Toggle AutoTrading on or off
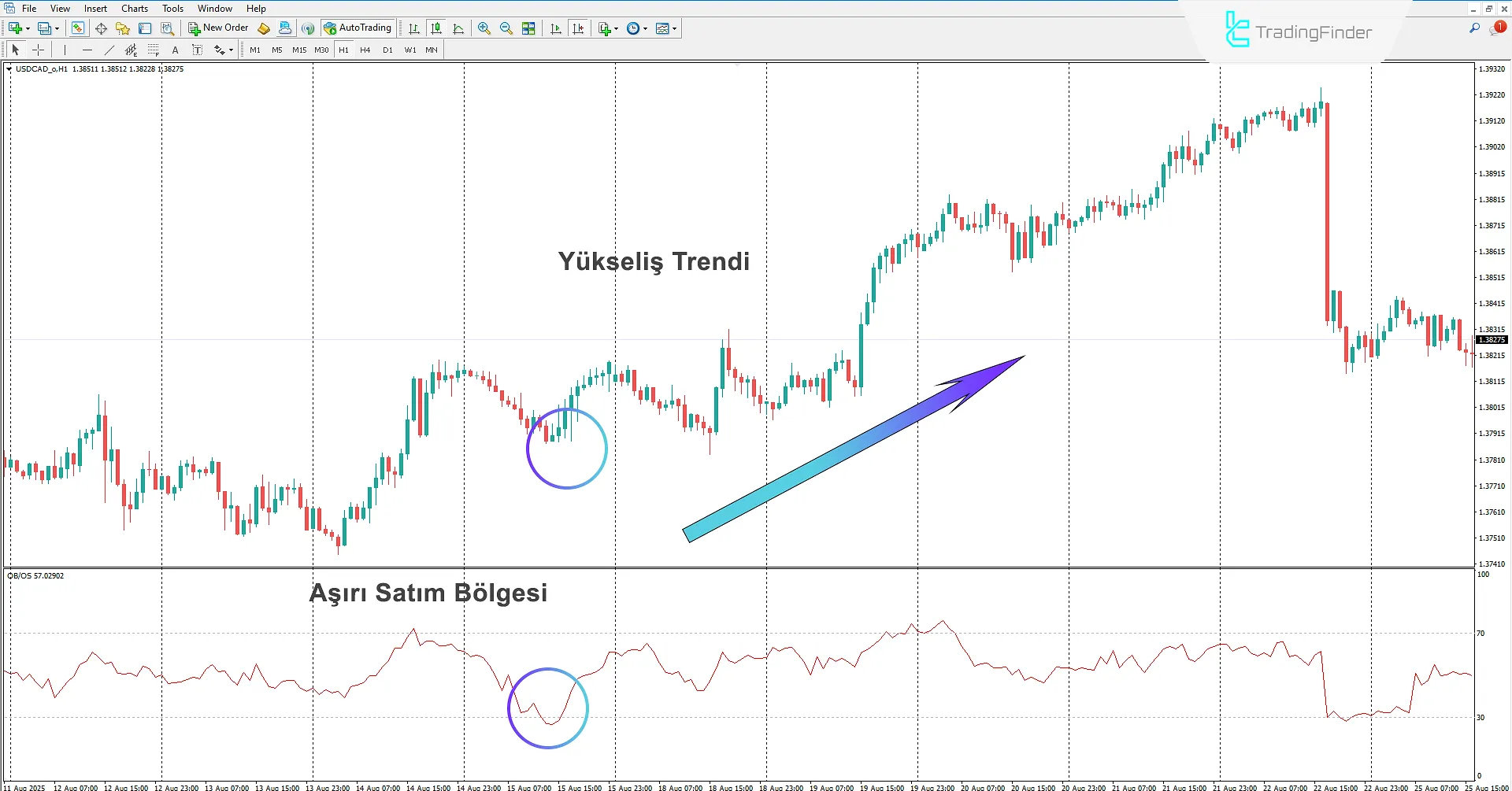 tap(358, 28)
